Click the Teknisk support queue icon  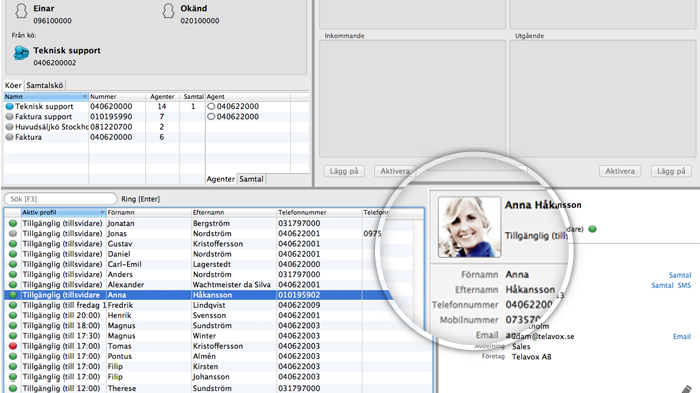21,53
